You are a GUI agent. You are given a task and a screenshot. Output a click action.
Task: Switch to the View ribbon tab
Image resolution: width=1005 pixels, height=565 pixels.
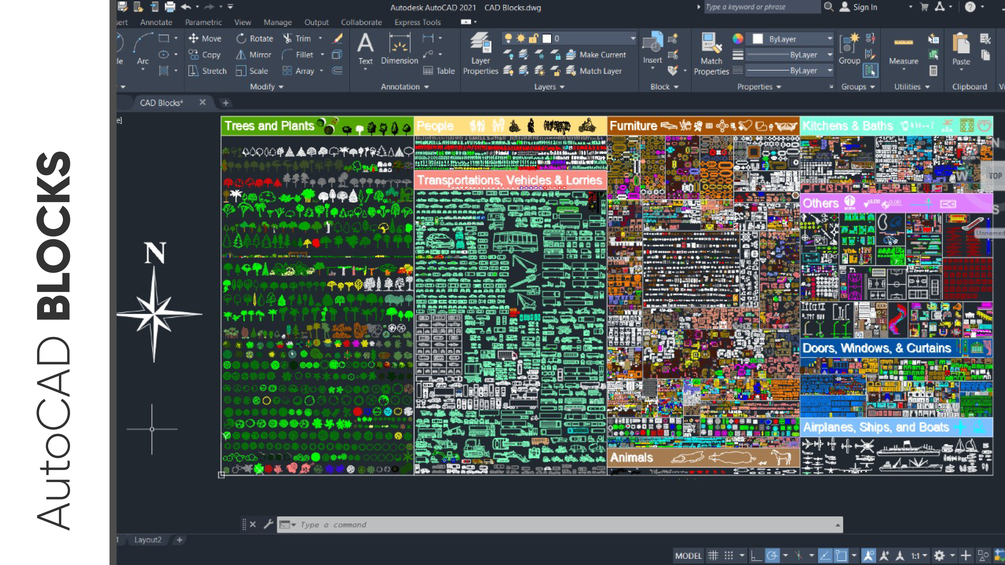(242, 22)
